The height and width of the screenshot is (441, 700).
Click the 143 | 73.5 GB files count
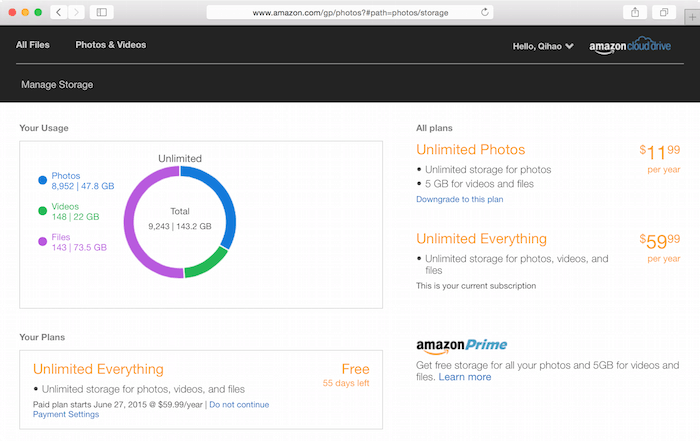tap(79, 247)
